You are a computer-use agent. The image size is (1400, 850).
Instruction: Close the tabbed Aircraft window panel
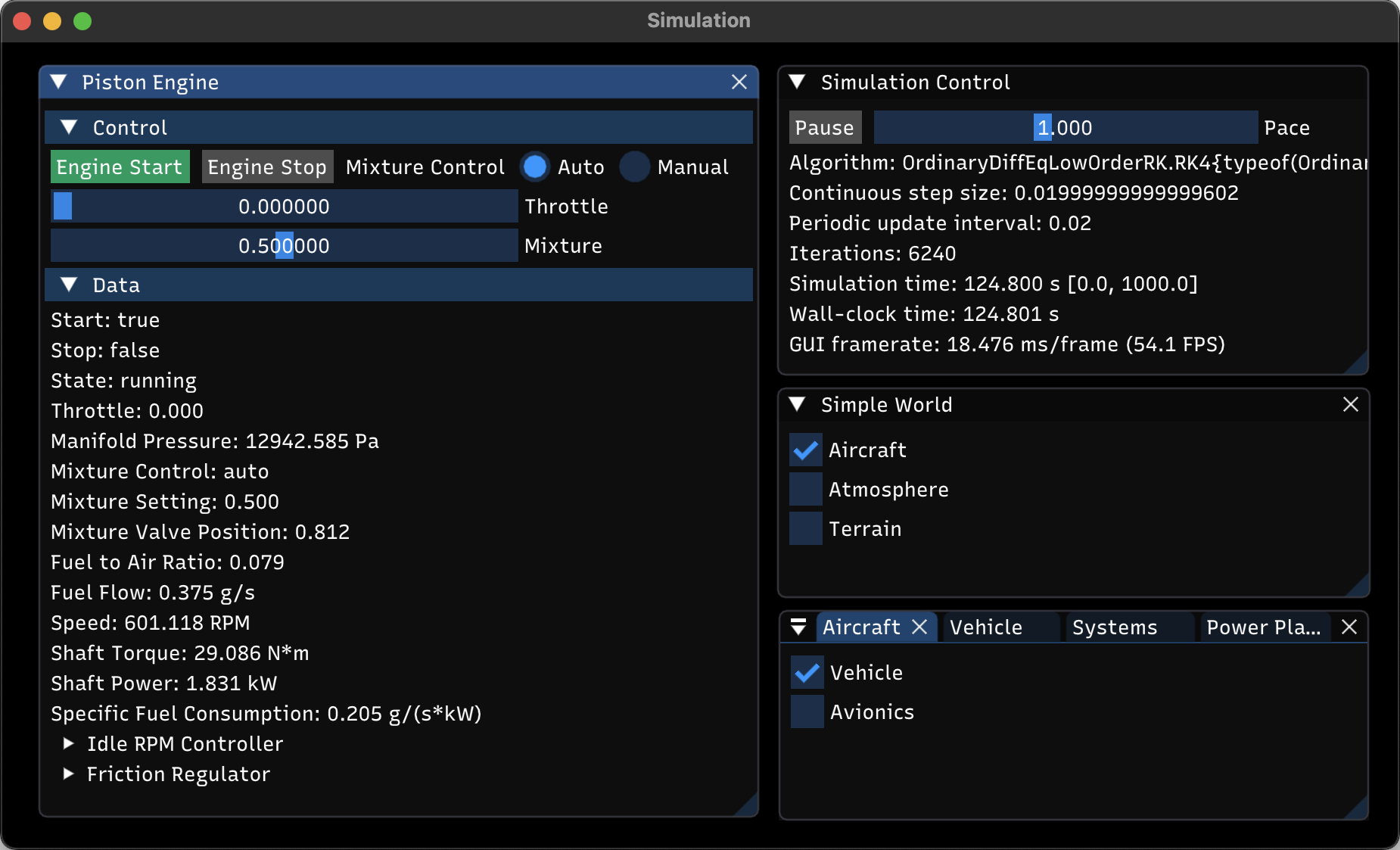tap(1349, 627)
